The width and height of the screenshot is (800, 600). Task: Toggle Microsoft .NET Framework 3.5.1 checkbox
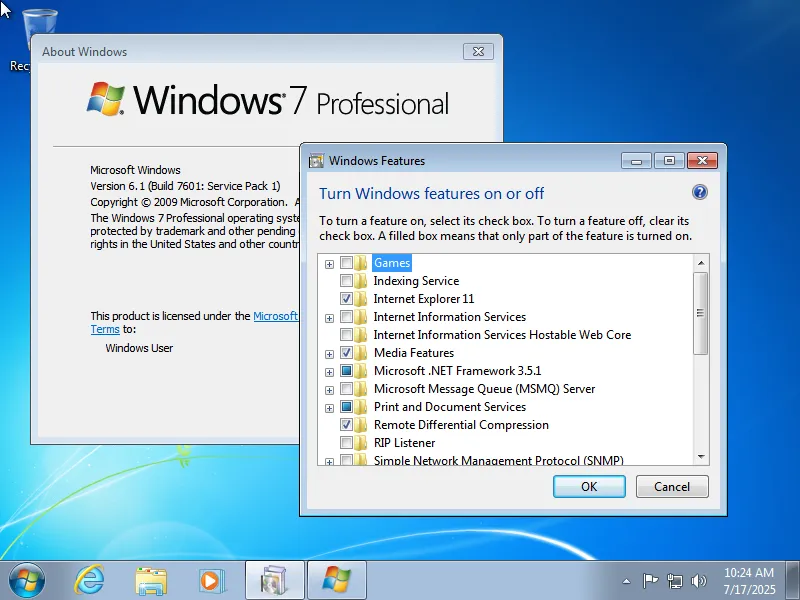point(346,370)
